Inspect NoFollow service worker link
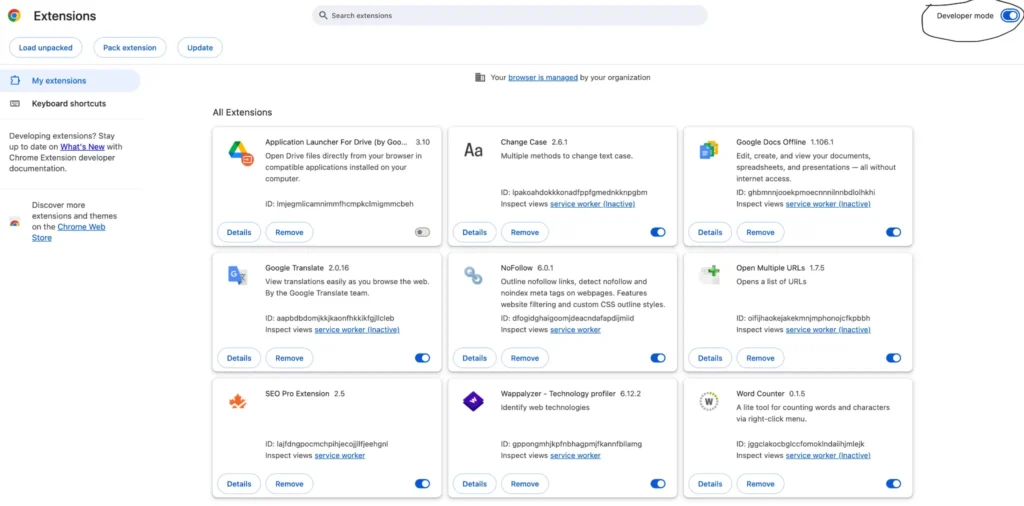 point(575,330)
